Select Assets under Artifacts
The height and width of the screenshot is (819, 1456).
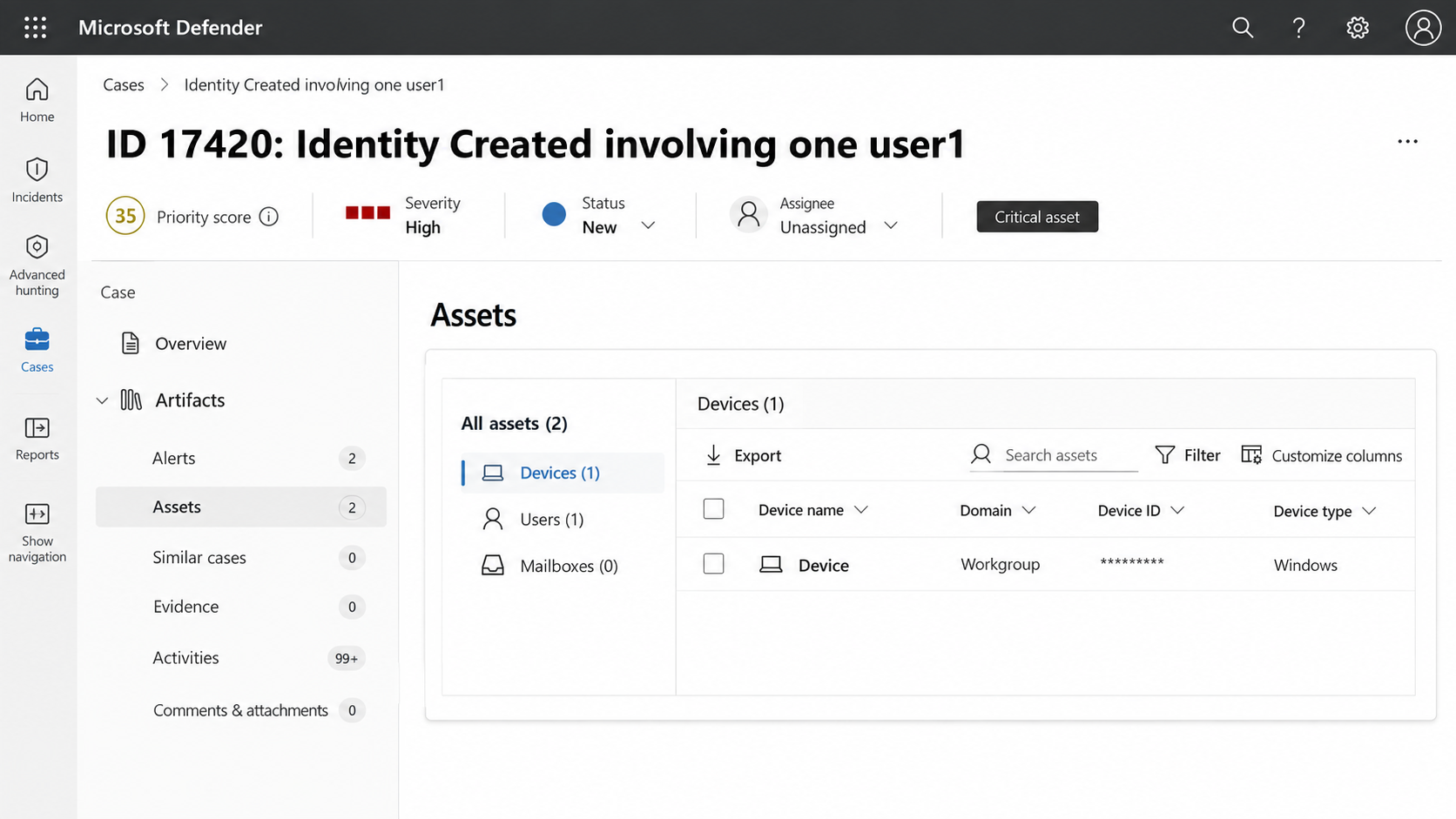[241, 507]
